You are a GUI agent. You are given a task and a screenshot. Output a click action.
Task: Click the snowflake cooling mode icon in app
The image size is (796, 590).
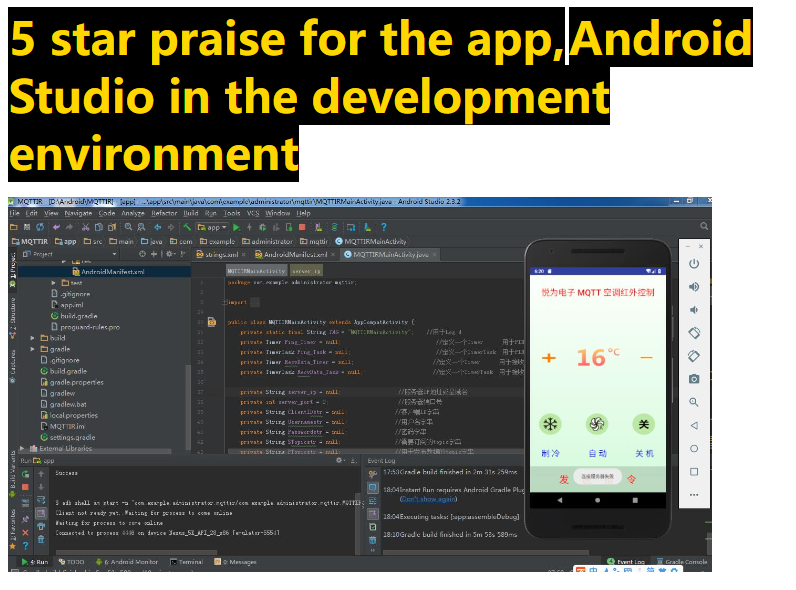tap(550, 424)
